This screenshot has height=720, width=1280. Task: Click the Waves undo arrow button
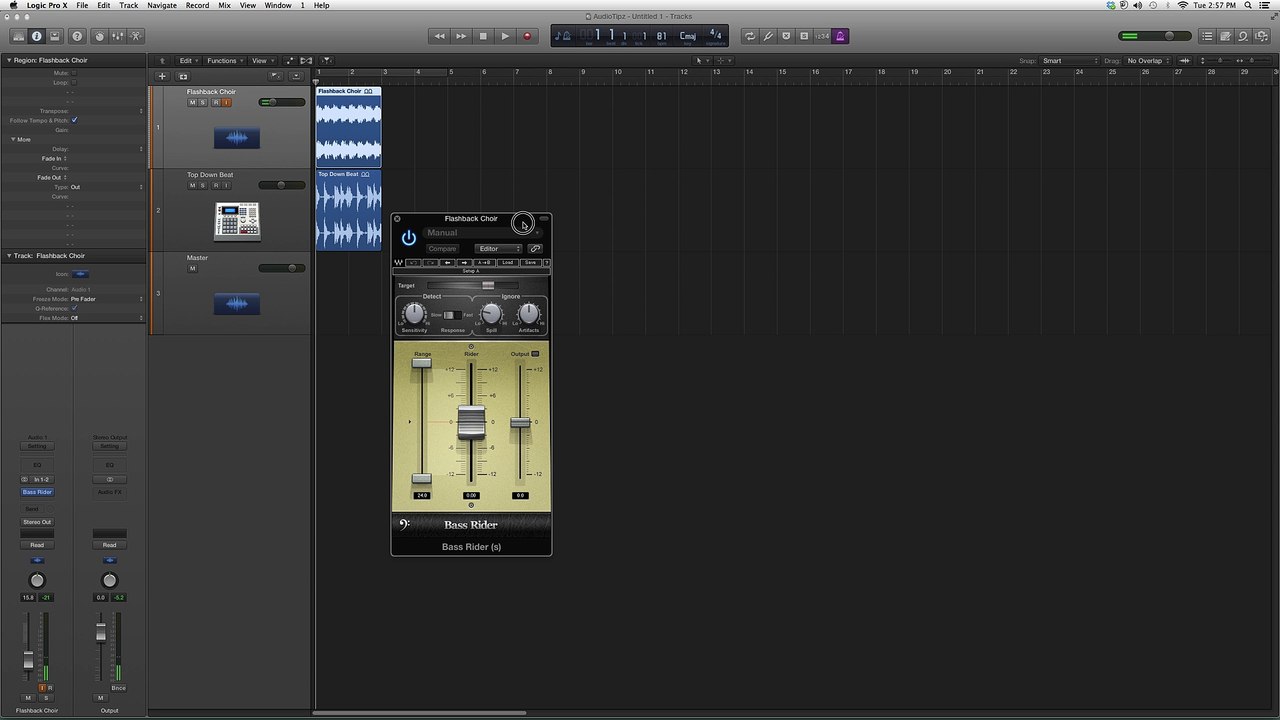413,263
